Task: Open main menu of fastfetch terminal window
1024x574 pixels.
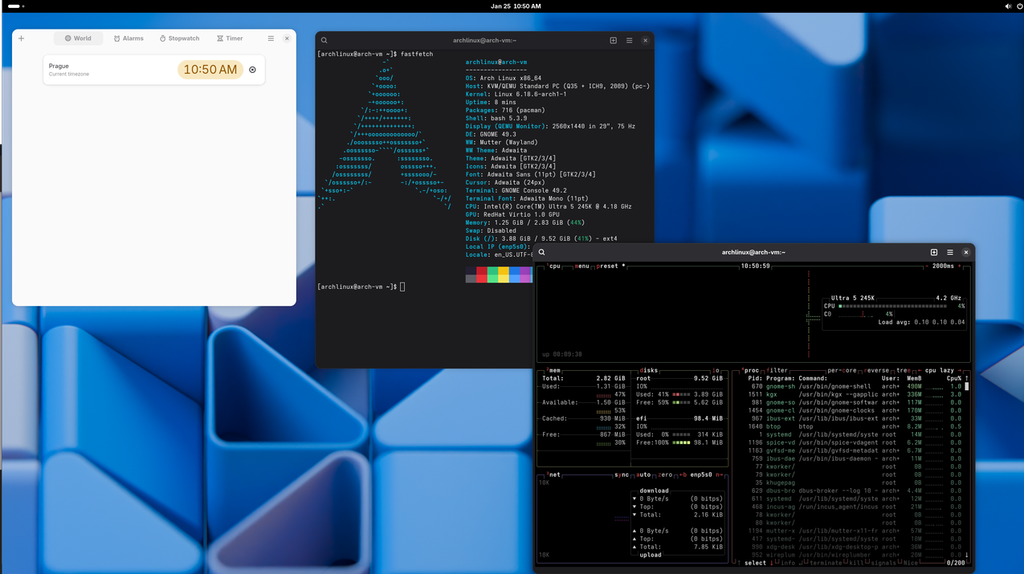Action: point(630,40)
